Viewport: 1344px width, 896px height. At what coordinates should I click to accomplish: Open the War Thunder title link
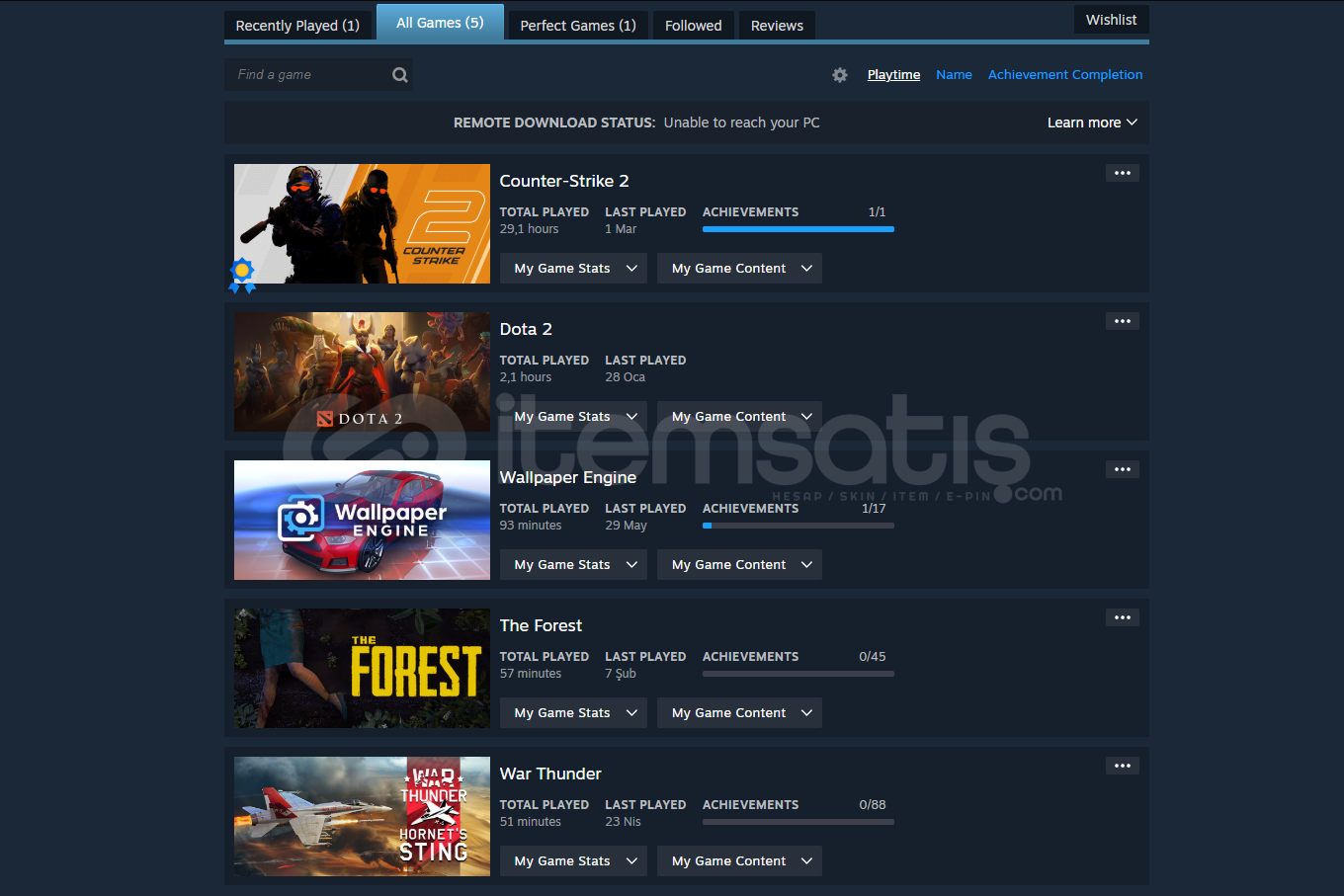[x=550, y=774]
